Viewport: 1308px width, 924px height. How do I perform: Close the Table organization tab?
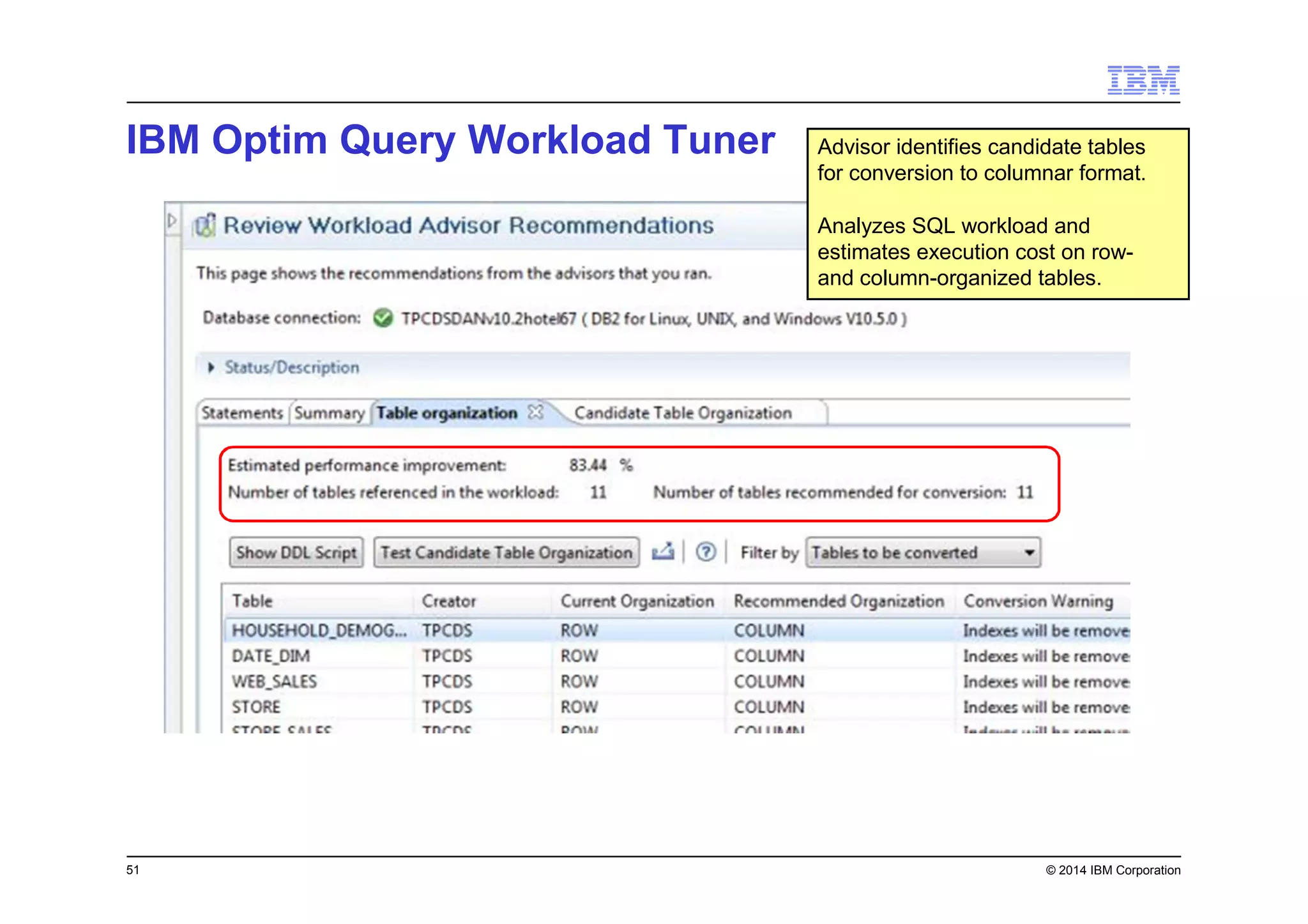click(536, 413)
